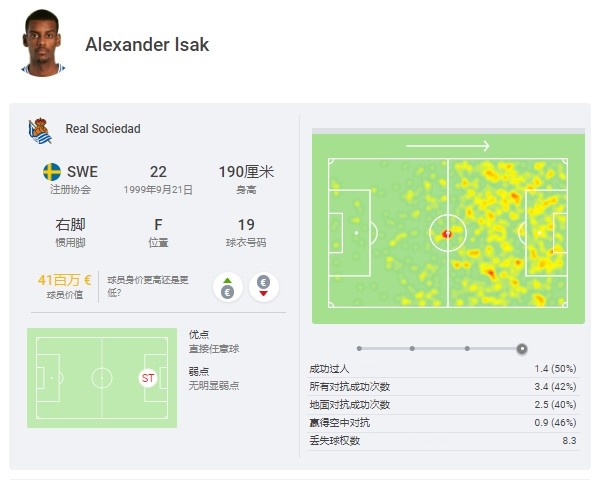Screen dimensions: 600x480
Task: Click the 丢失球权数 statistics row
Action: tap(443, 441)
